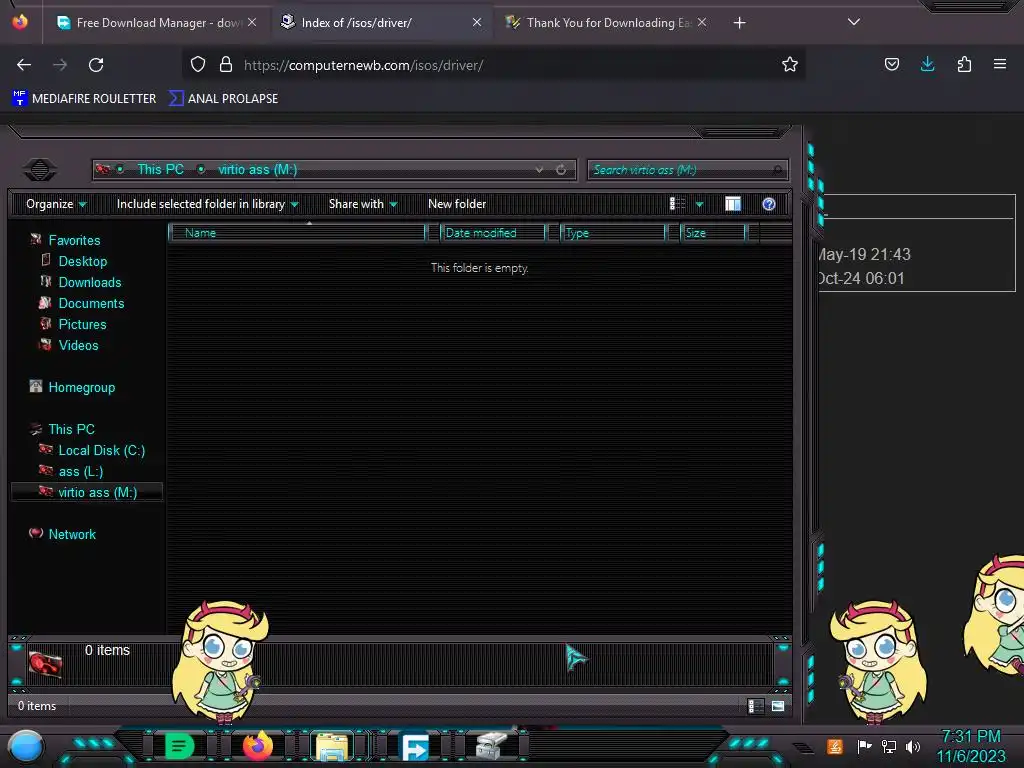Open the Organize menu
Screen dimensions: 1024x768
[56, 204]
